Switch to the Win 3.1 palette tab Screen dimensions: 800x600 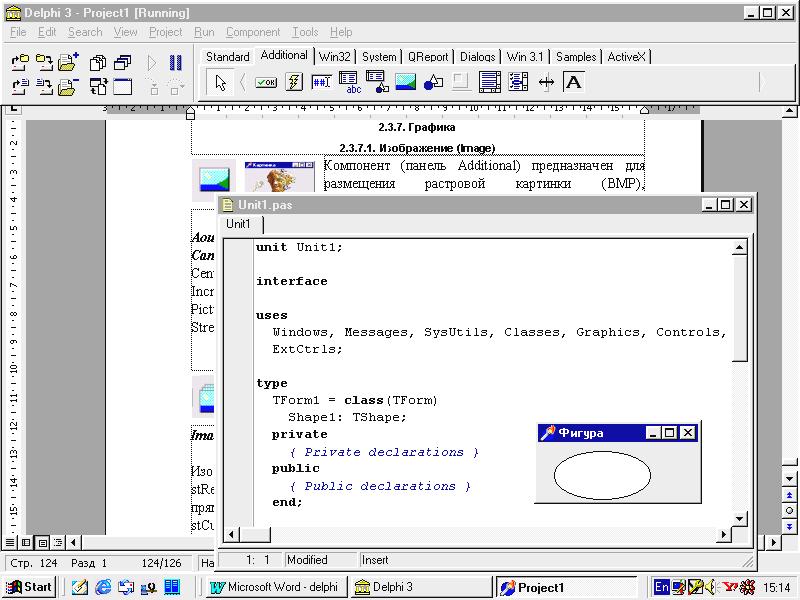[x=525, y=57]
